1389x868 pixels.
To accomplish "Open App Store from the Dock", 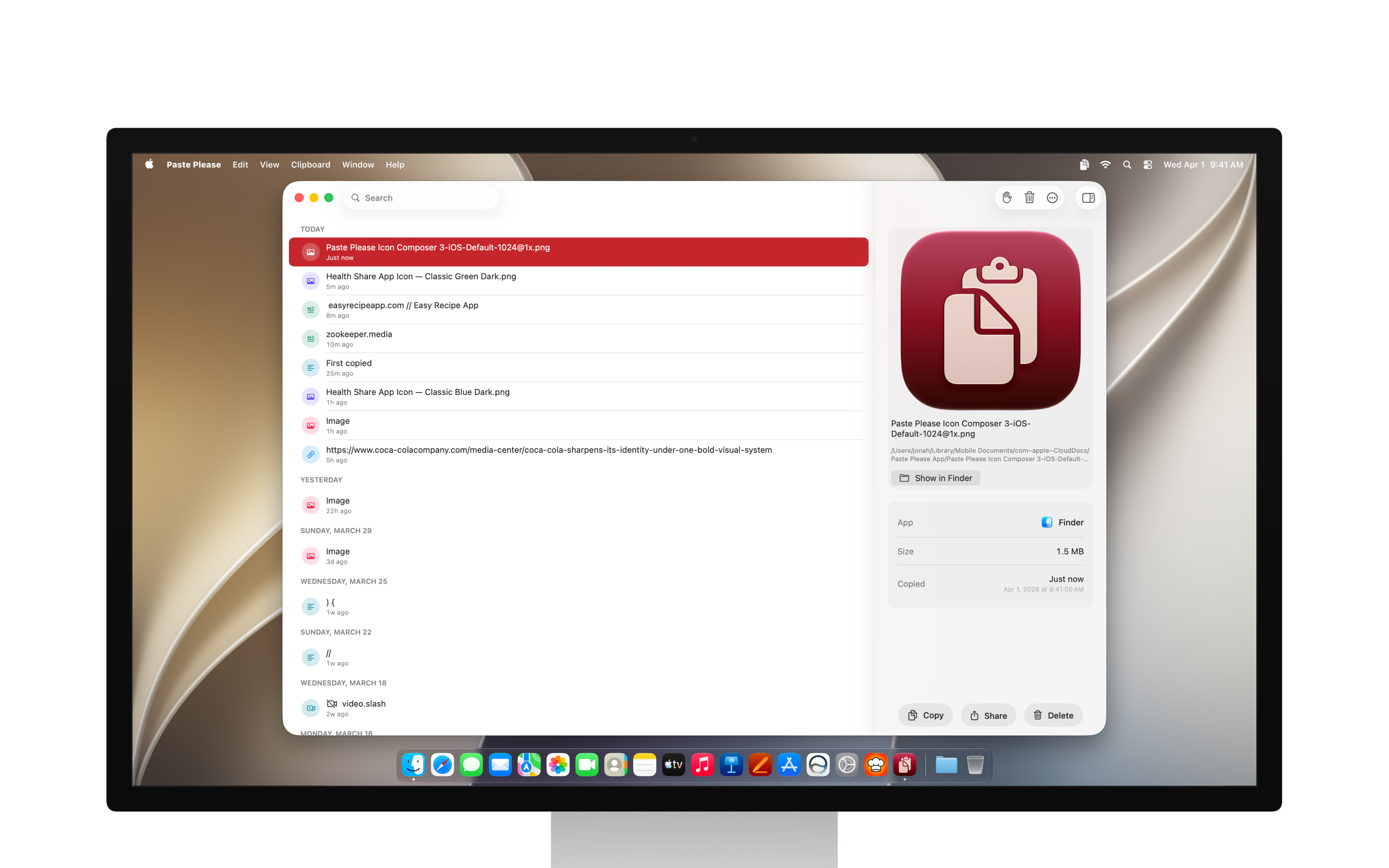I will [x=789, y=765].
